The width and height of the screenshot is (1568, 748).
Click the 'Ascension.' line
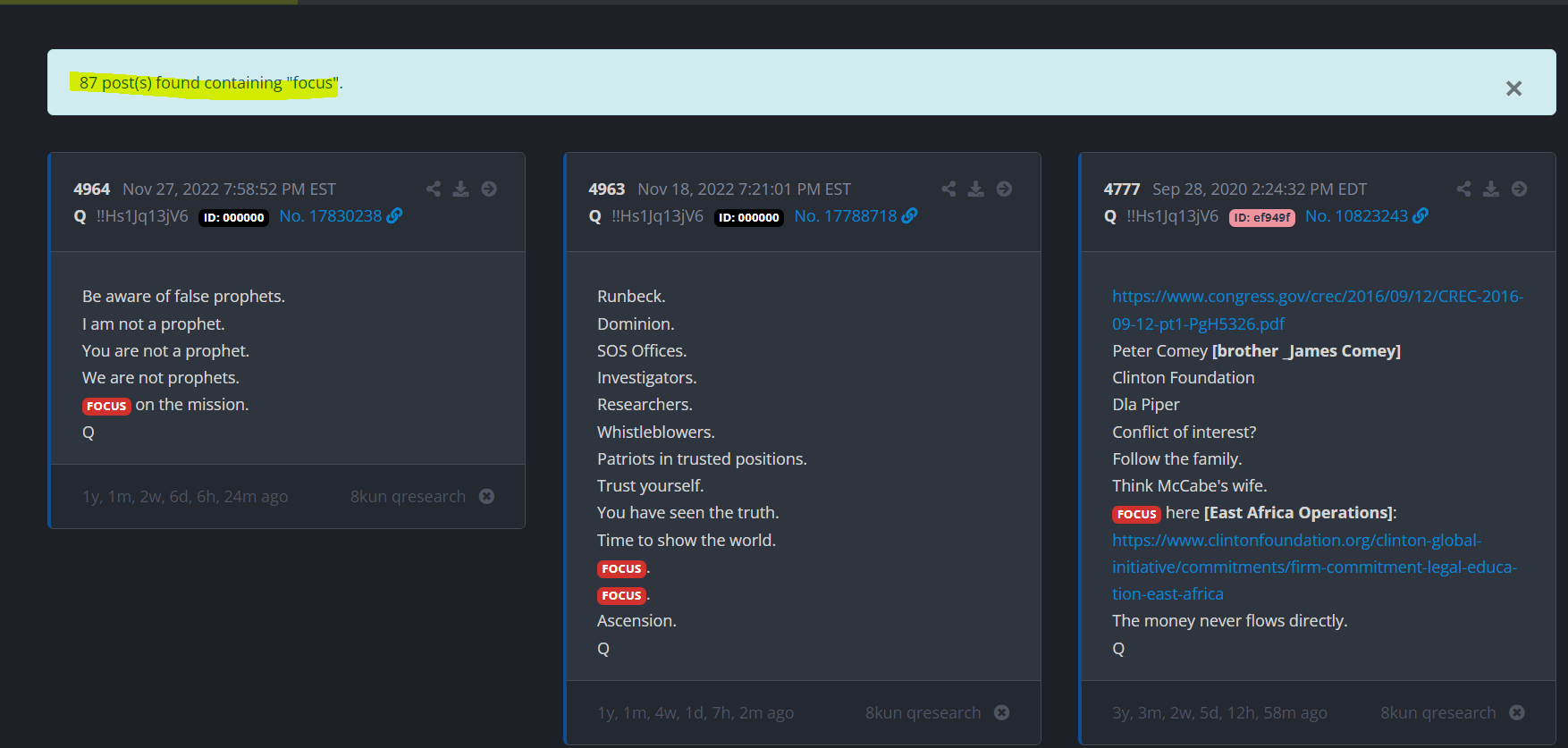coord(636,620)
